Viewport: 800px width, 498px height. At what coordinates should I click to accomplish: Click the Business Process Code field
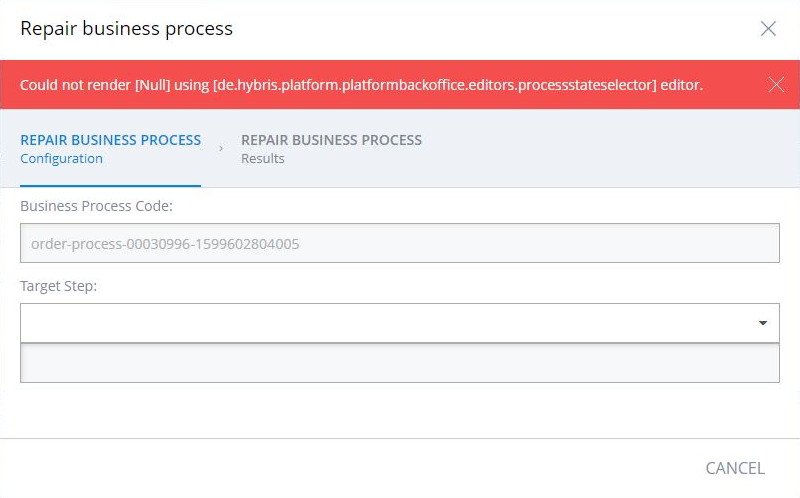point(400,243)
